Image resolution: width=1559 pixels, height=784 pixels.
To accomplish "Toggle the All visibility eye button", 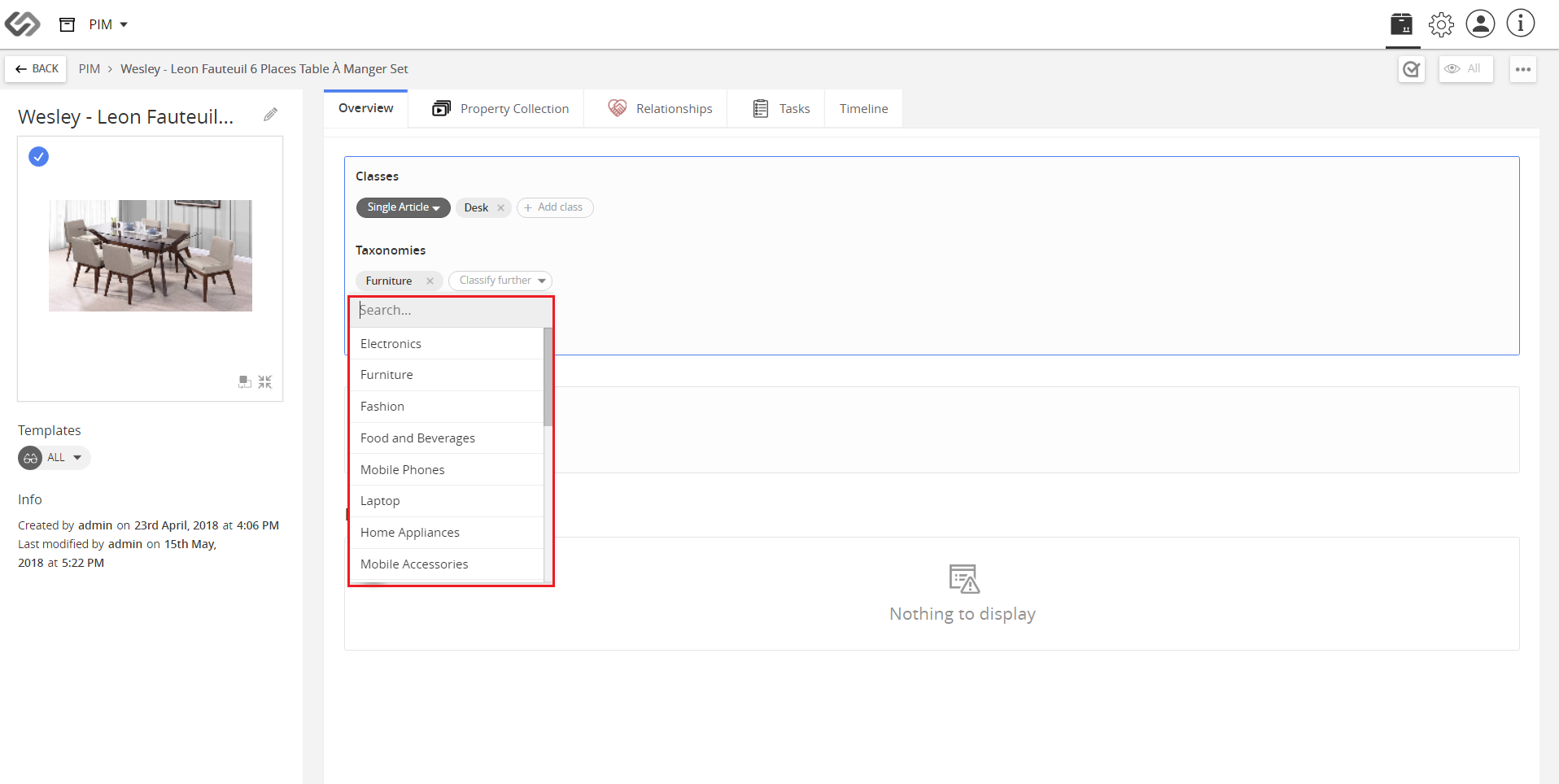I will tap(1465, 69).
